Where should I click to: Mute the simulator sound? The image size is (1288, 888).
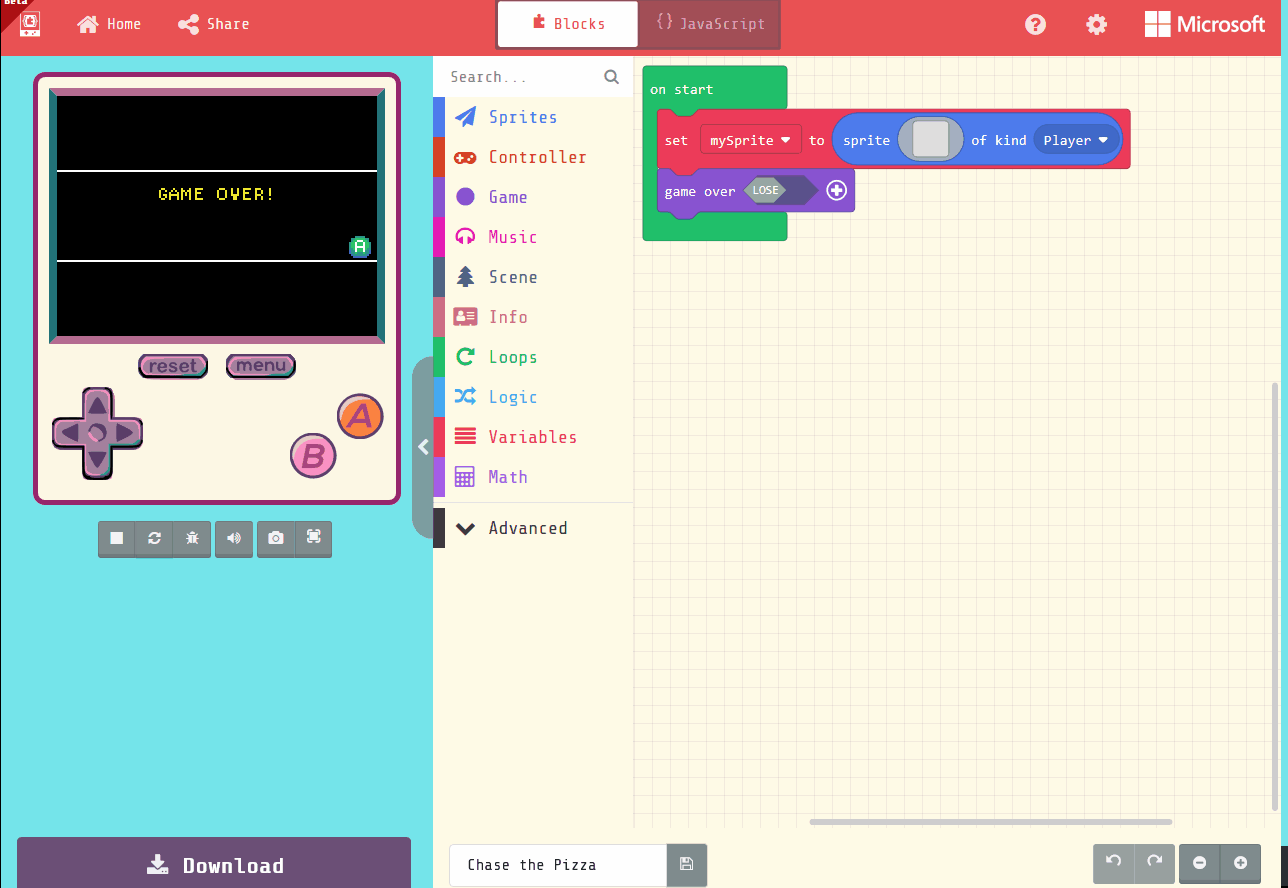tap(233, 539)
